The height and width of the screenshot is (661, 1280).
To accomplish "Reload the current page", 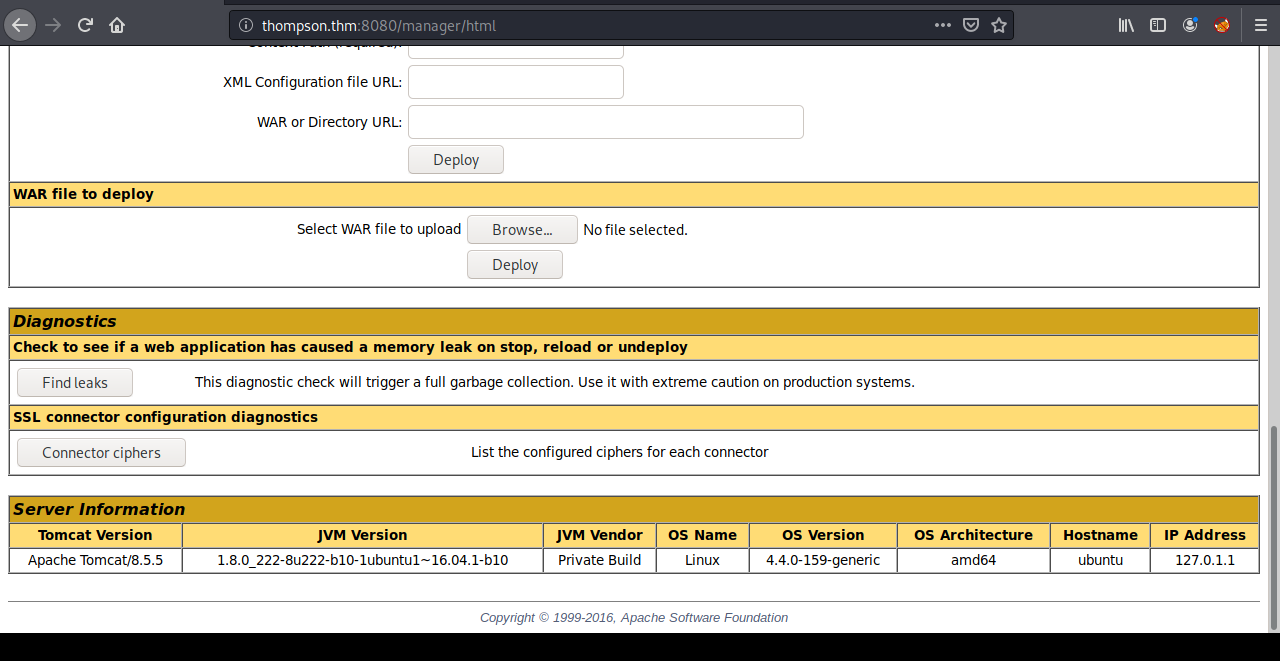I will coord(86,25).
